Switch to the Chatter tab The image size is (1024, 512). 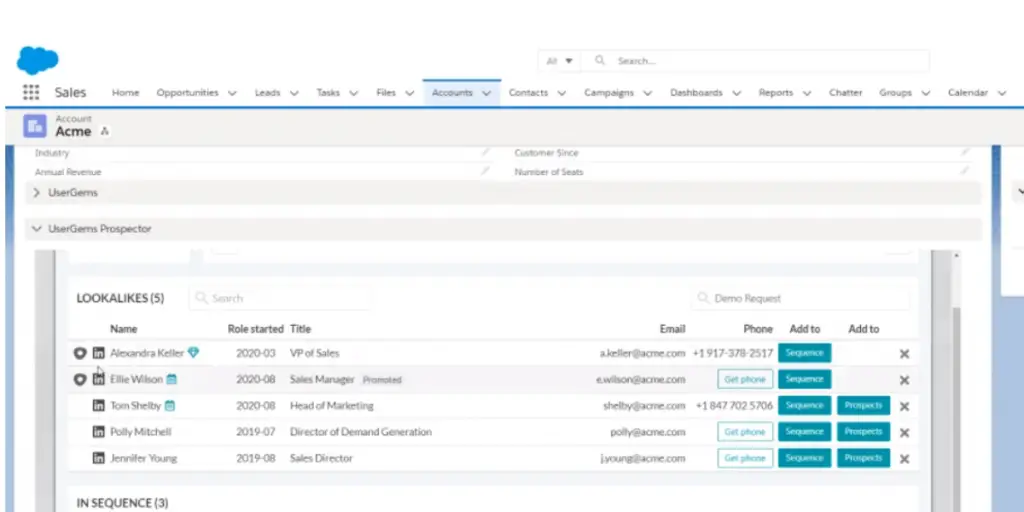coord(845,93)
